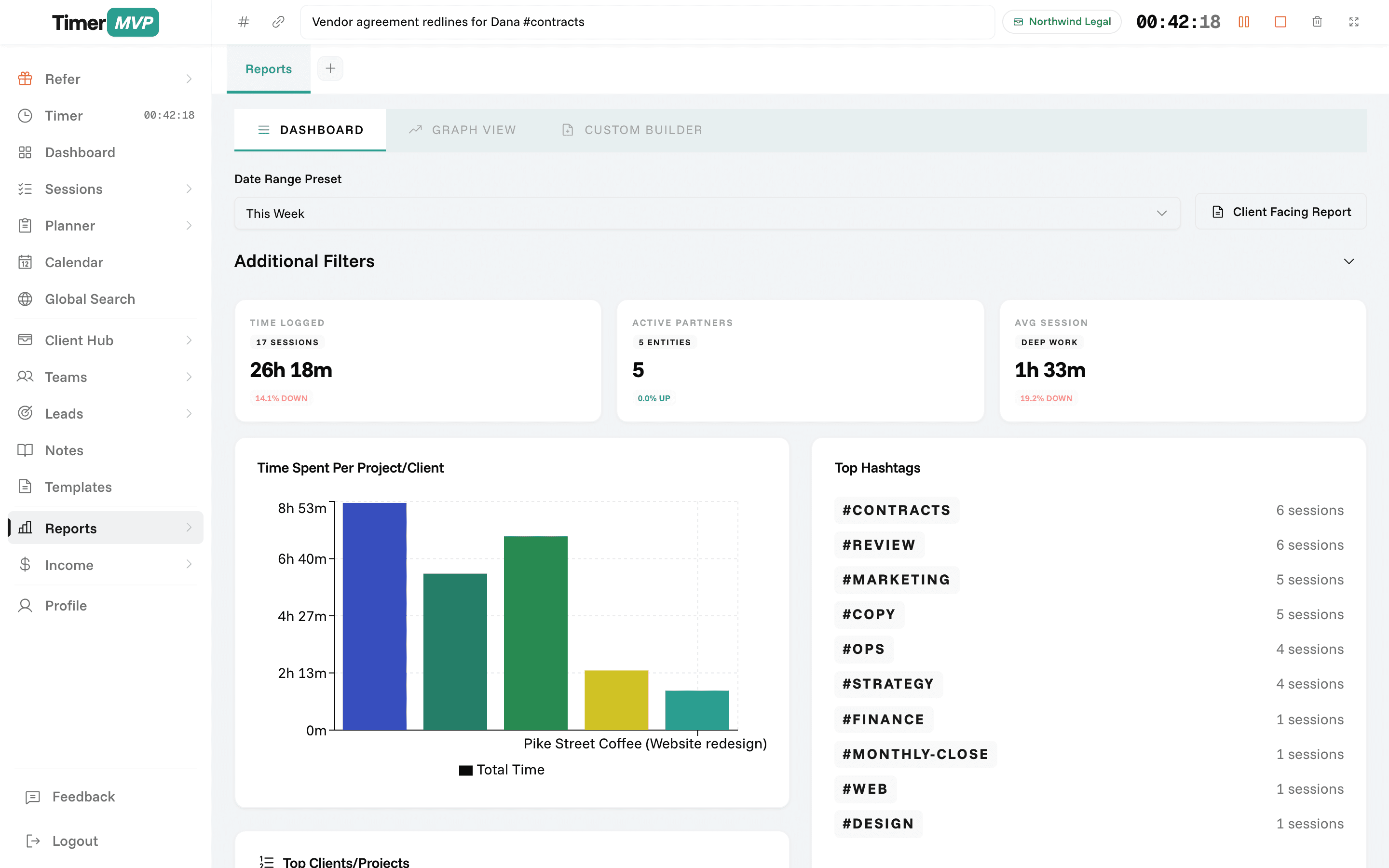Click the hashtag icon in the top bar
This screenshot has width=1389, height=868.
[x=244, y=22]
